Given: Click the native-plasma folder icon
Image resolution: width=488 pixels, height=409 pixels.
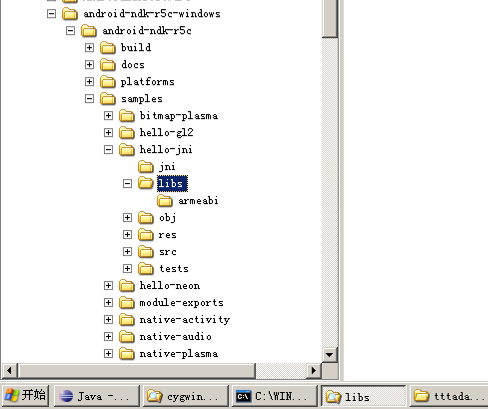Looking at the screenshot, I should tap(127, 354).
